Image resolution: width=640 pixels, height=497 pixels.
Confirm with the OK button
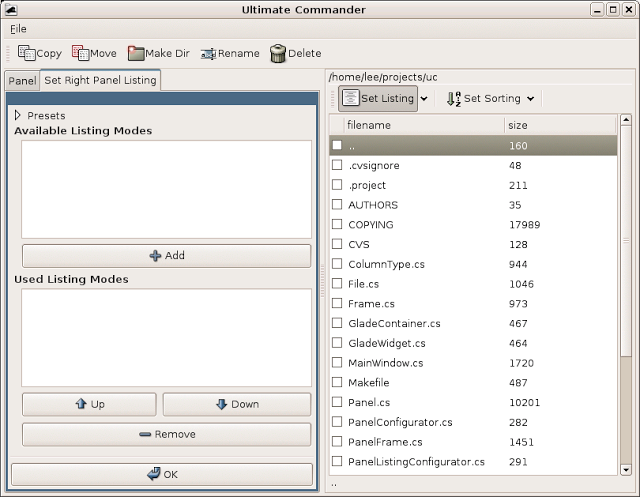tap(162, 474)
